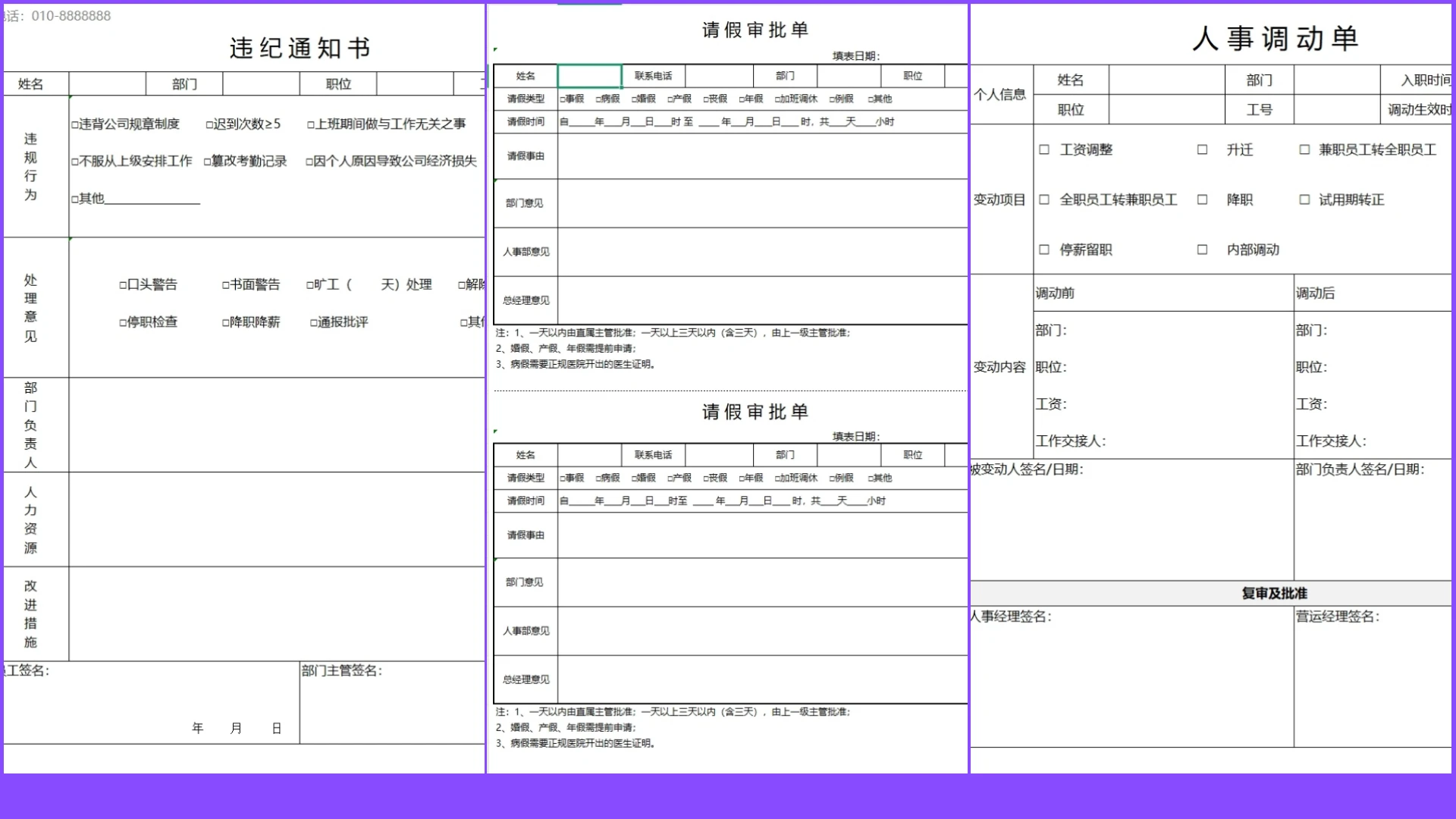The width and height of the screenshot is (1456, 819).
Task: Check 旷工（ 天）处理 option
Action: 310,285
